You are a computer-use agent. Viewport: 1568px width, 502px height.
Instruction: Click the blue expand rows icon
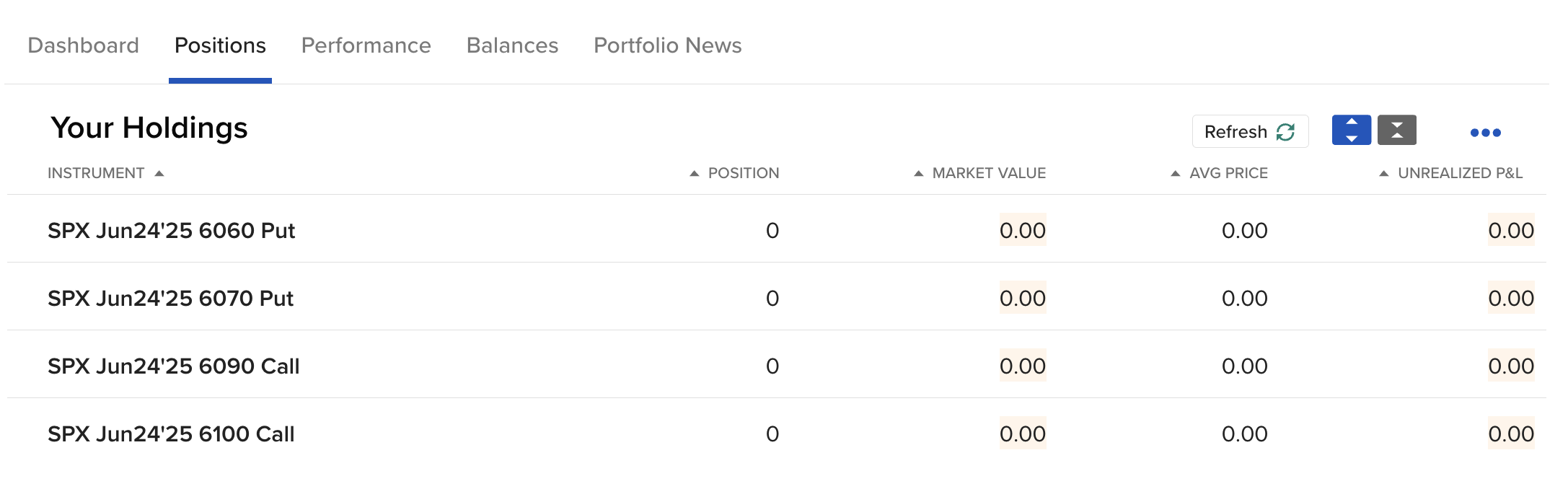[x=1351, y=131]
